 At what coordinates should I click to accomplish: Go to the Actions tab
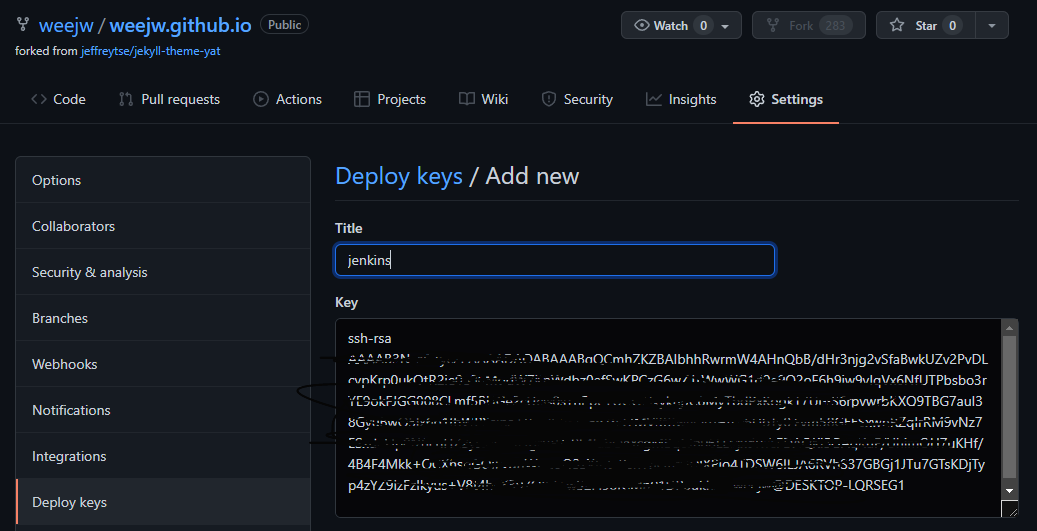(x=287, y=99)
